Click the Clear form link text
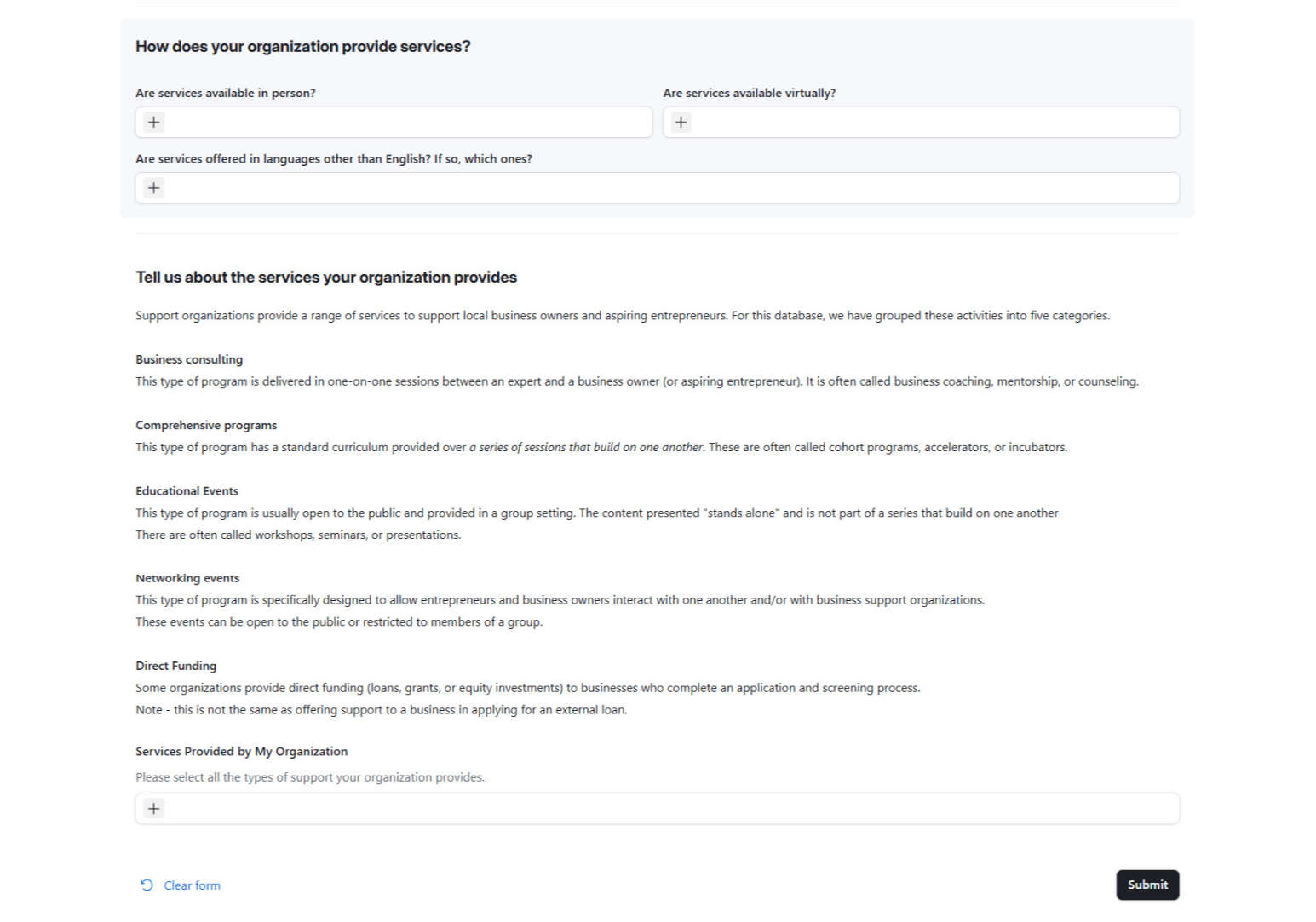 coord(192,885)
